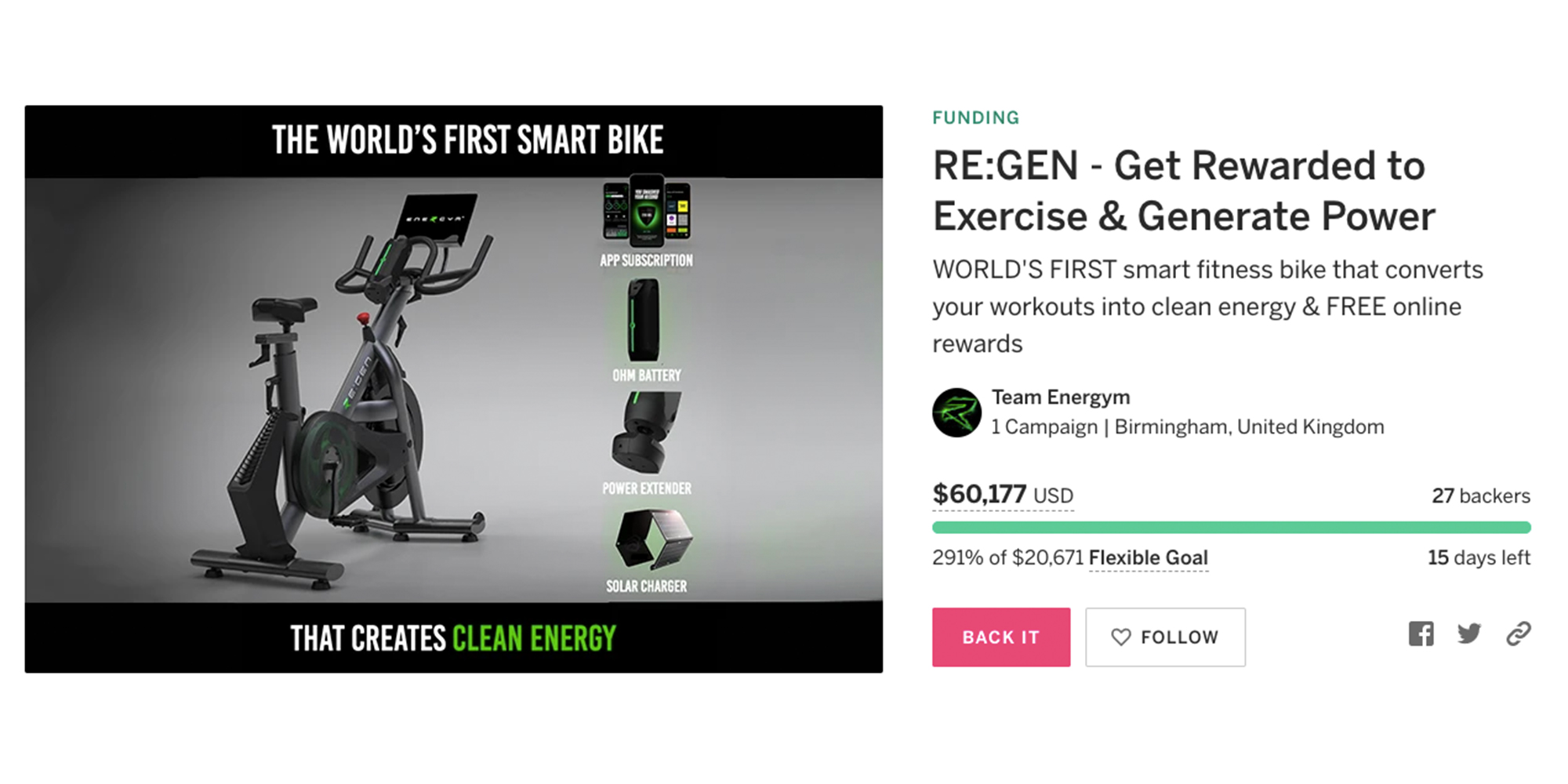The image size is (1568, 784).
Task: Click the FUNDING status label
Action: pos(976,118)
